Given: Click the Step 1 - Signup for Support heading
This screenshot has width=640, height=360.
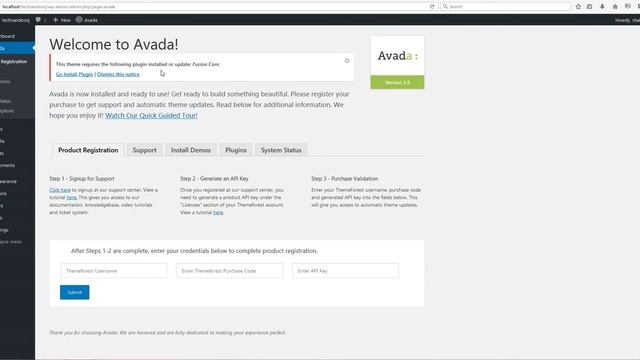Looking at the screenshot, I should 82,178.
